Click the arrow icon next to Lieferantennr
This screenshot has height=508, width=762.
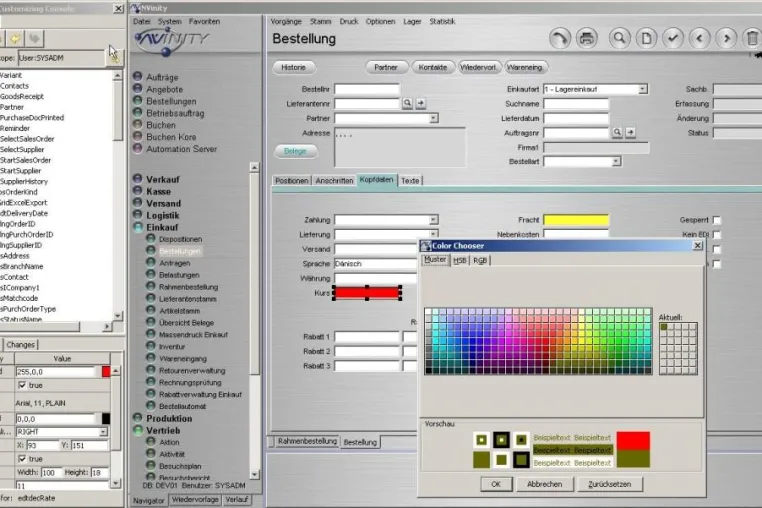(421, 103)
